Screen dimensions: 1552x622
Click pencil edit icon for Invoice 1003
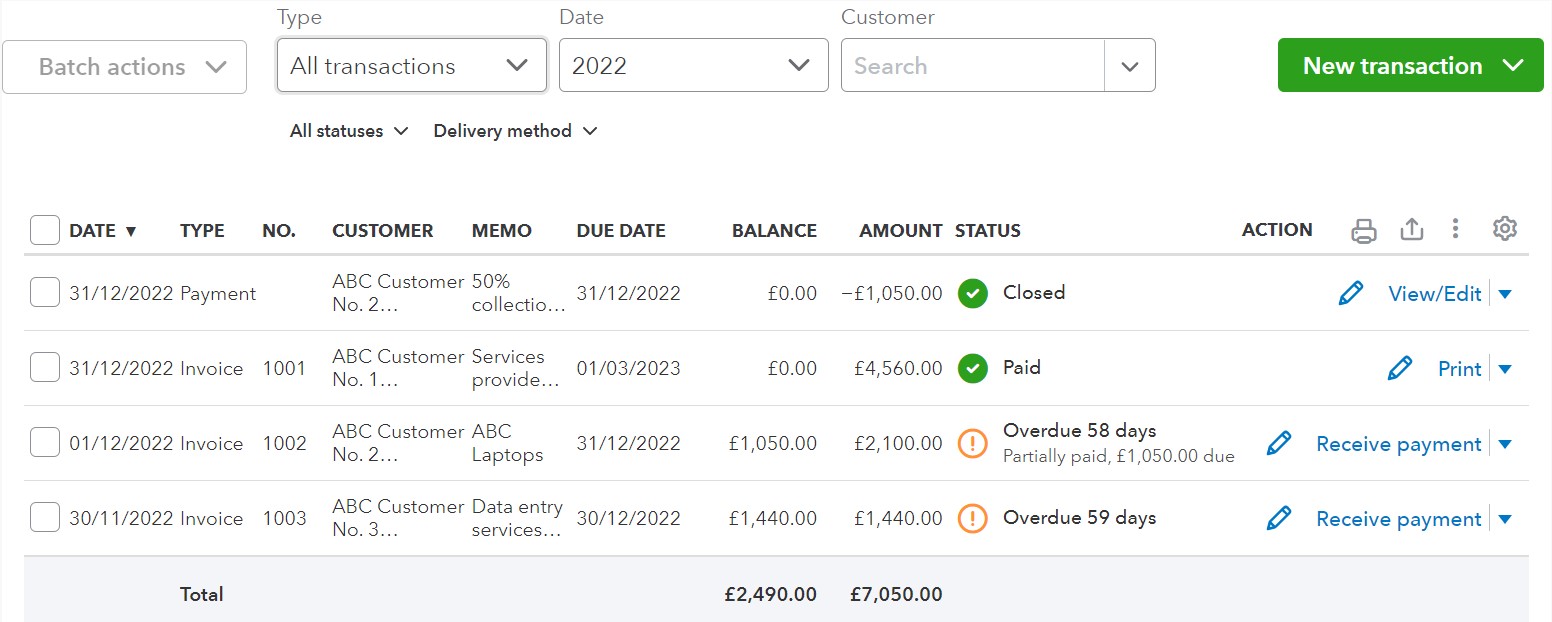point(1278,518)
